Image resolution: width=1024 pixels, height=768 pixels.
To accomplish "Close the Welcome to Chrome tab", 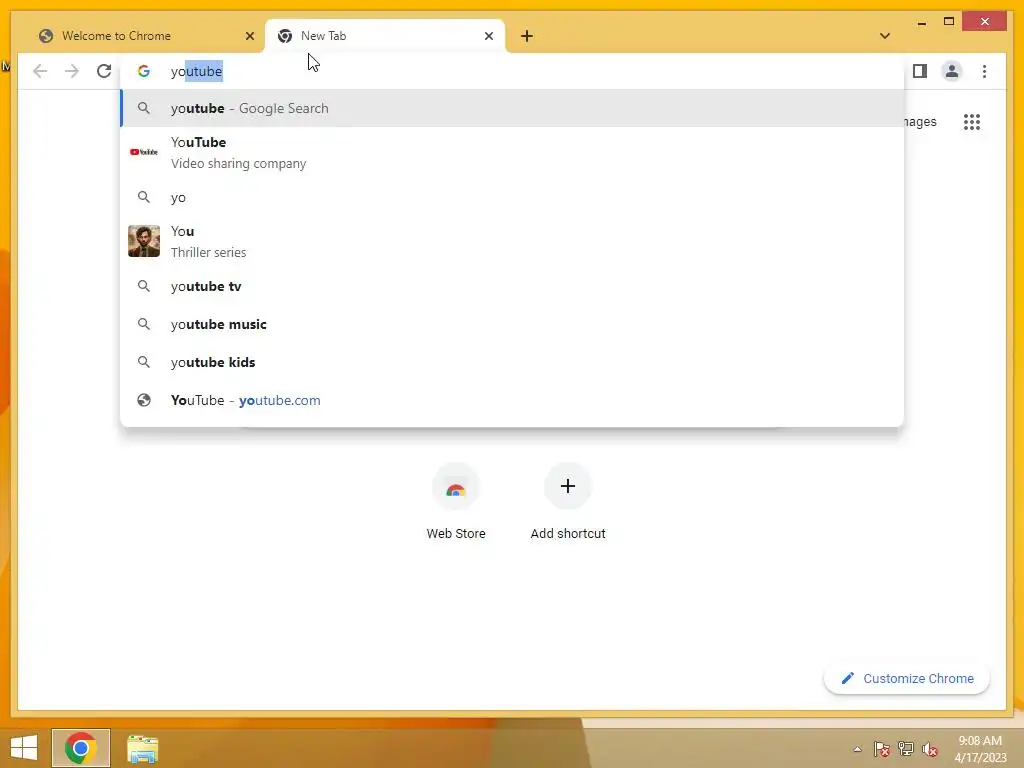I will 249,36.
